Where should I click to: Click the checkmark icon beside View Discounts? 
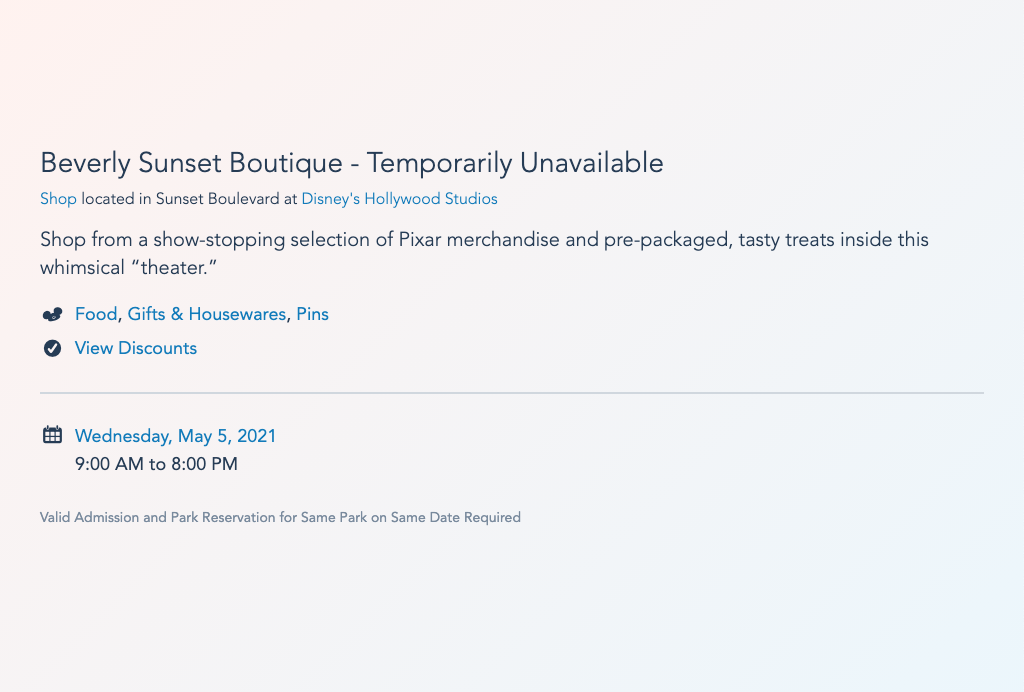tap(52, 349)
